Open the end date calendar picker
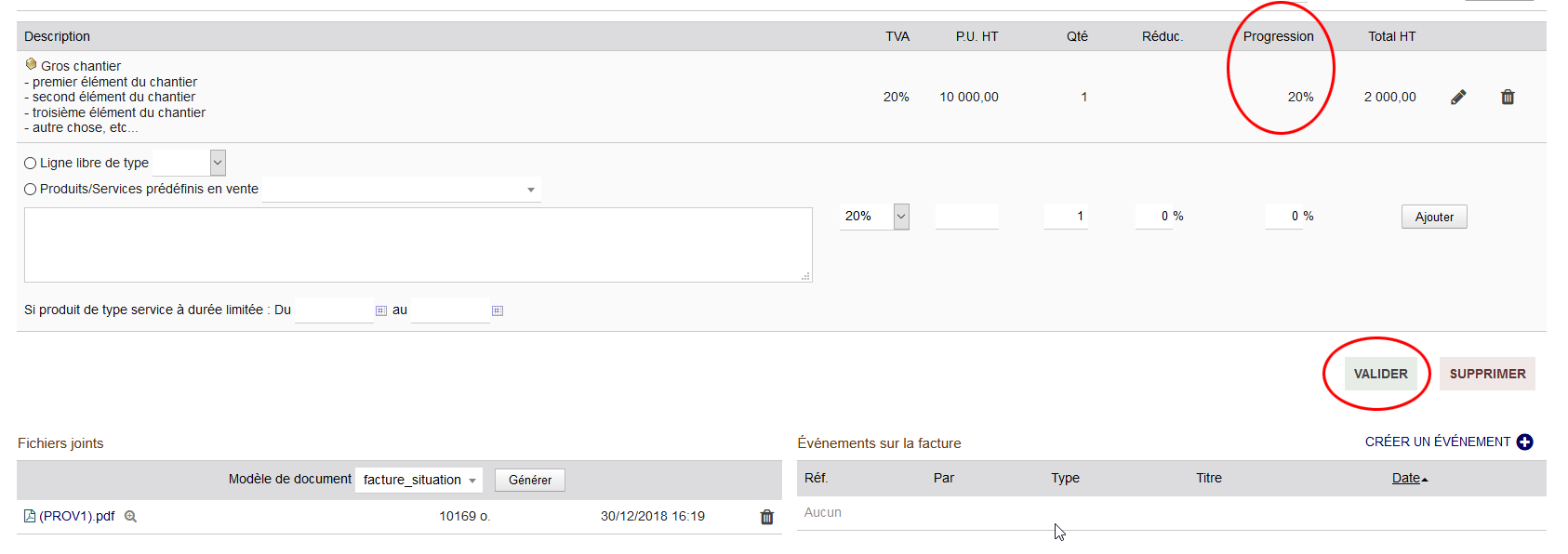Viewport: 1568px width, 554px height. [498, 310]
